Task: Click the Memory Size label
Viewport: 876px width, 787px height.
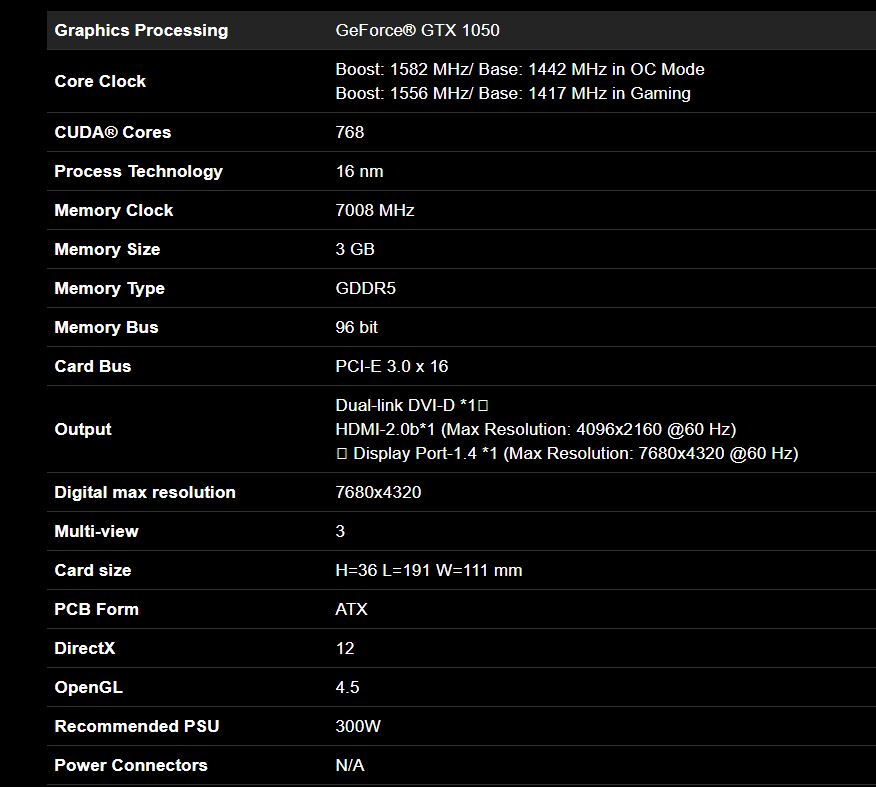Action: click(107, 249)
